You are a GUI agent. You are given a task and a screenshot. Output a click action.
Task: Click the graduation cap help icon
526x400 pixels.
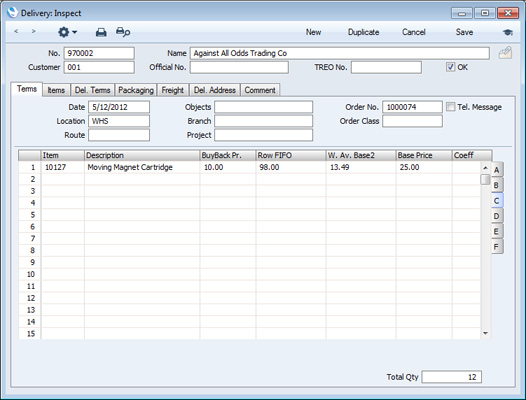pos(508,32)
